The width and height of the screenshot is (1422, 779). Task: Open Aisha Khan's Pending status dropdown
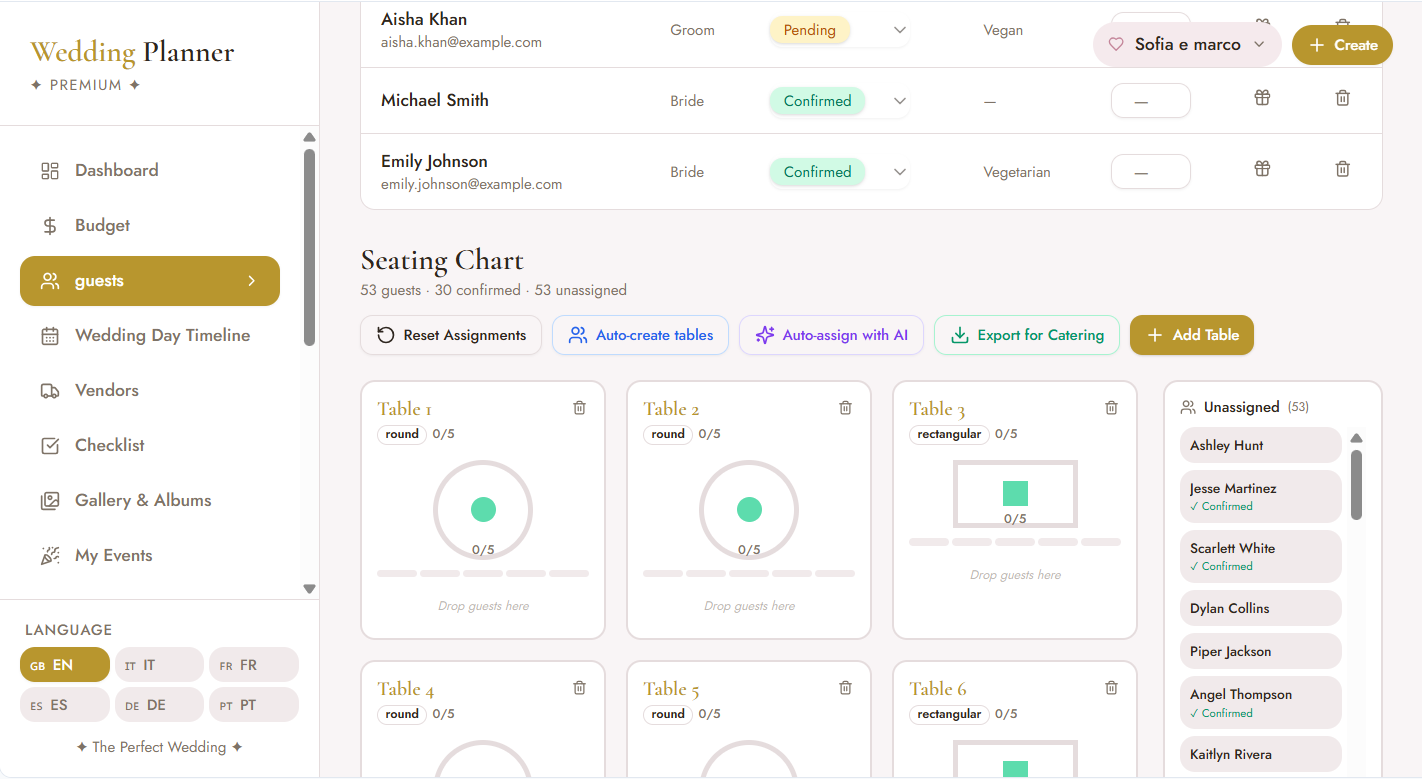coord(839,30)
